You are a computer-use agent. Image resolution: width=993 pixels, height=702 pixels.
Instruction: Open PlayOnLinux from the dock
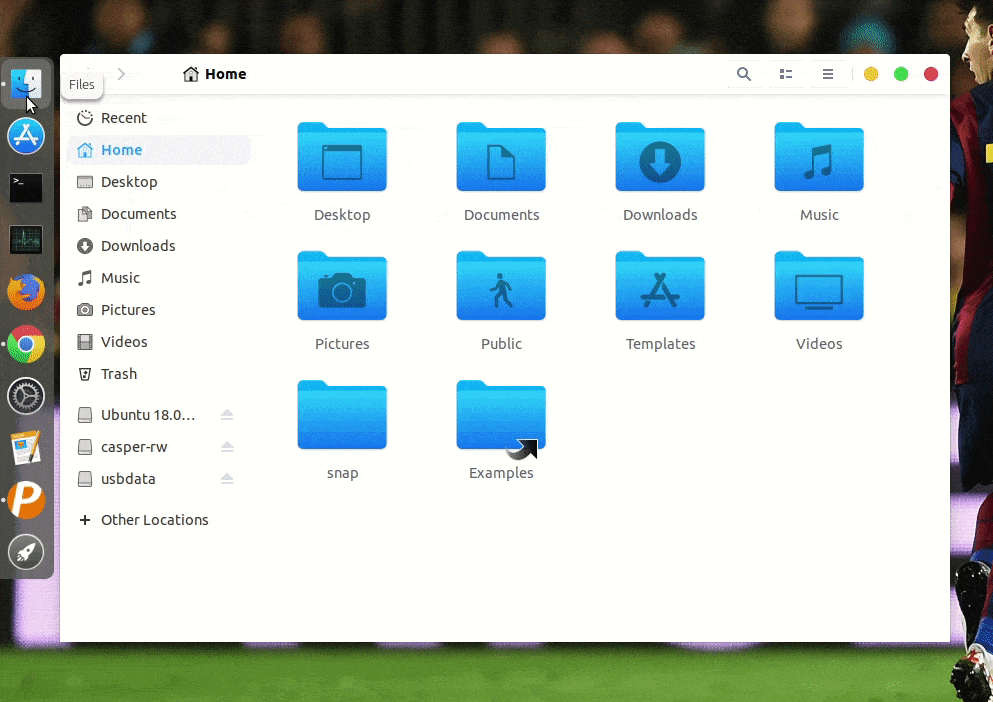tap(25, 500)
